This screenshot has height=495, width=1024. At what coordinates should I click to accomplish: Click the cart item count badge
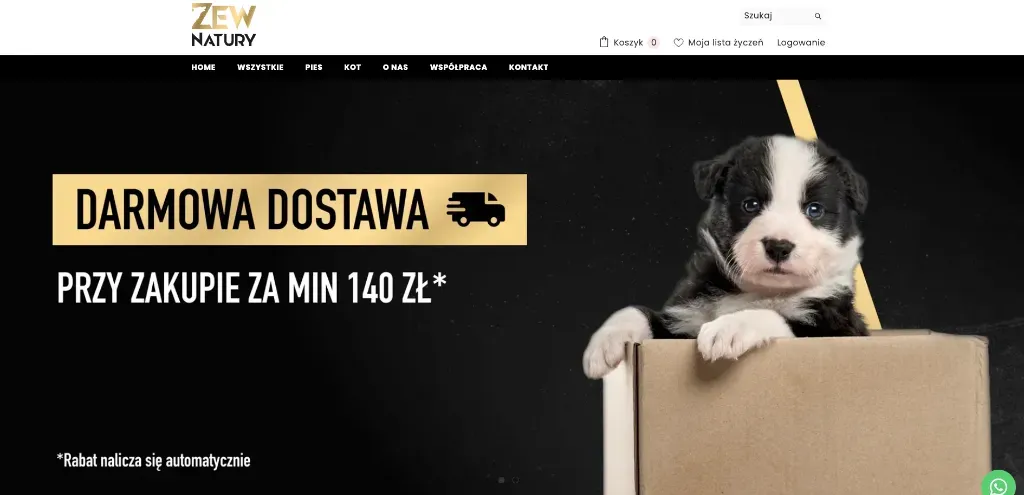[x=654, y=42]
